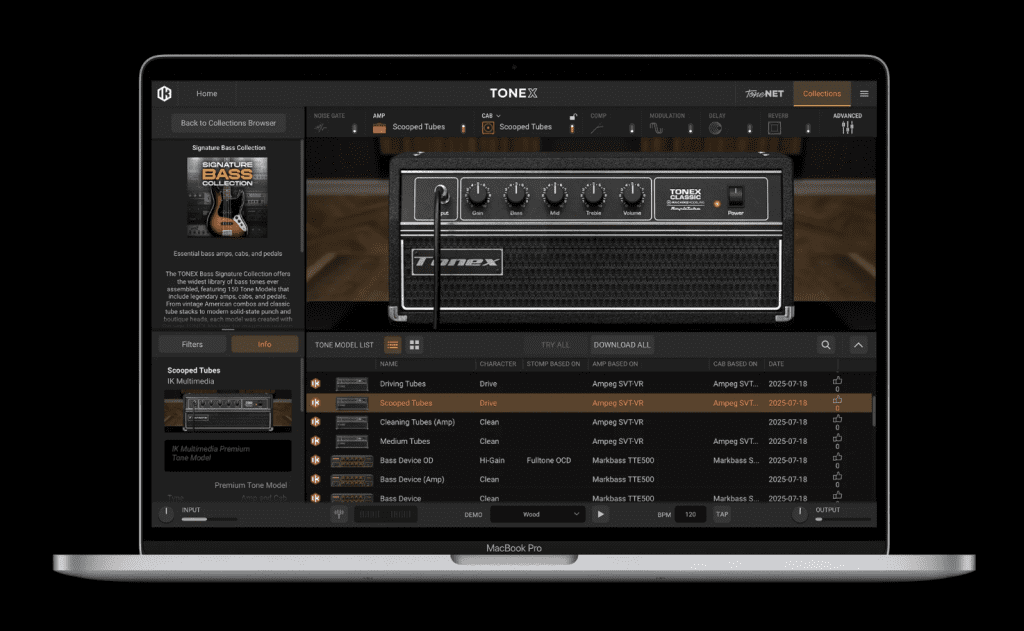
Task: Click the IK Multimedia logo icon
Action: 164,94
